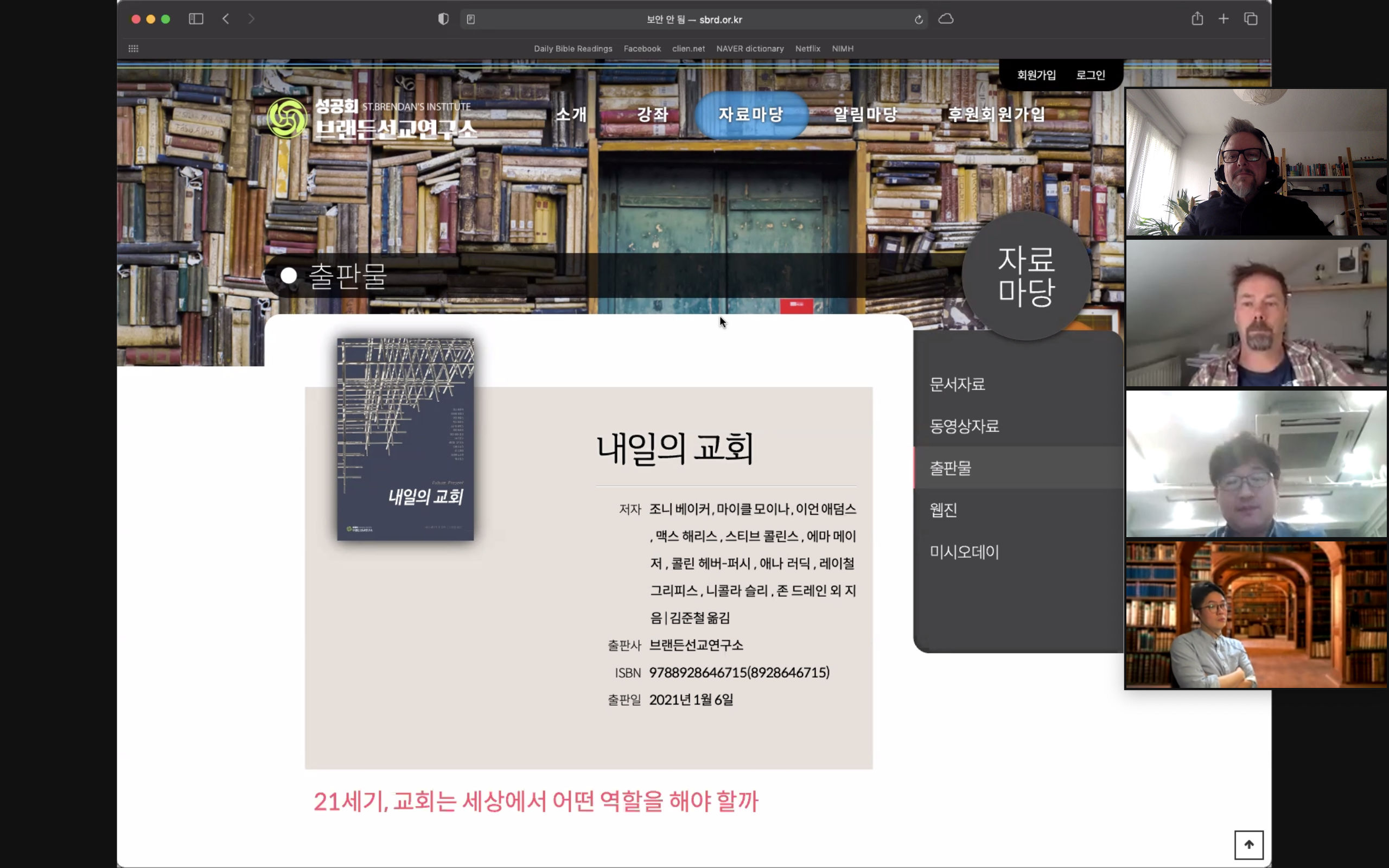Click the 로그인 link

[1090, 75]
